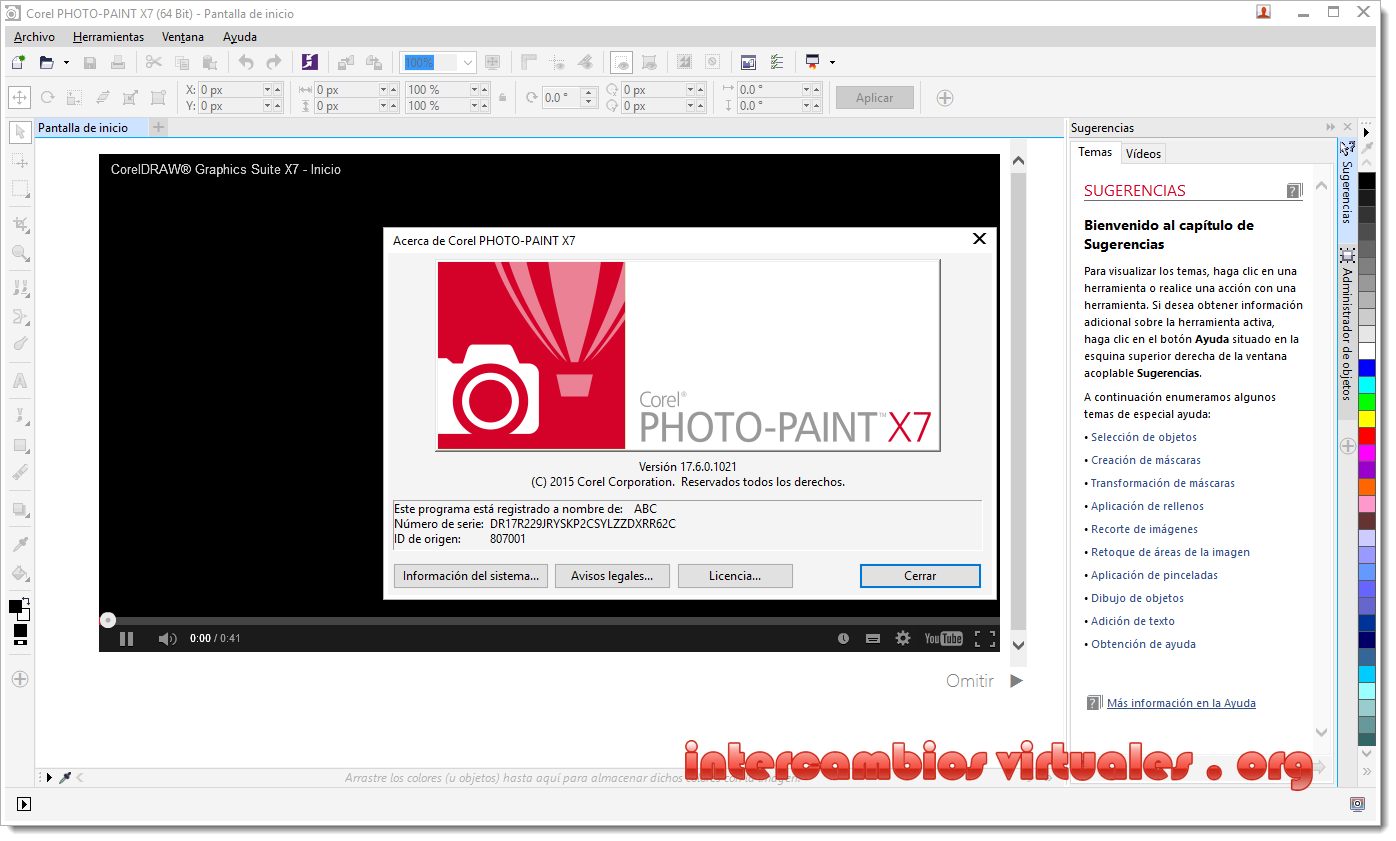Click the welcome screen scrollbar down arrow
The image size is (1396, 841).
(1018, 645)
